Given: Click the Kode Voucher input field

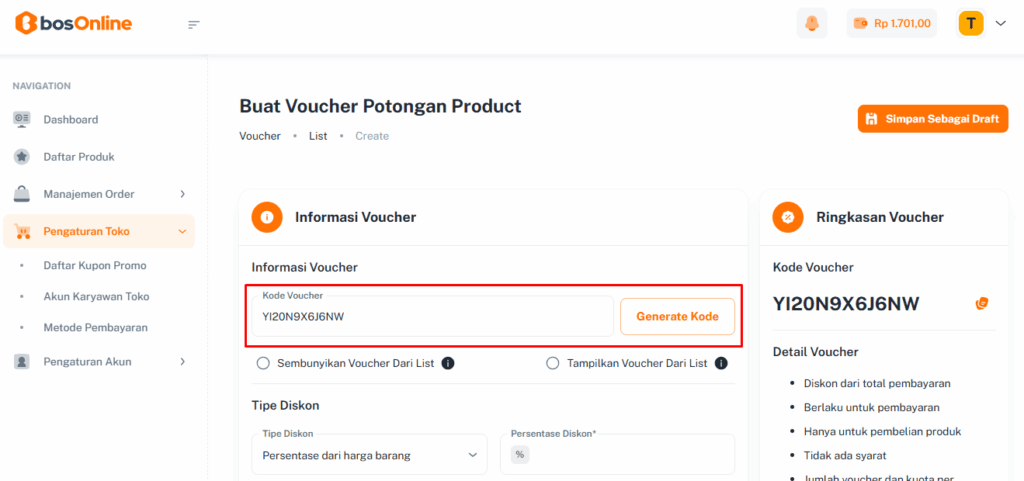Looking at the screenshot, I should click(x=430, y=317).
